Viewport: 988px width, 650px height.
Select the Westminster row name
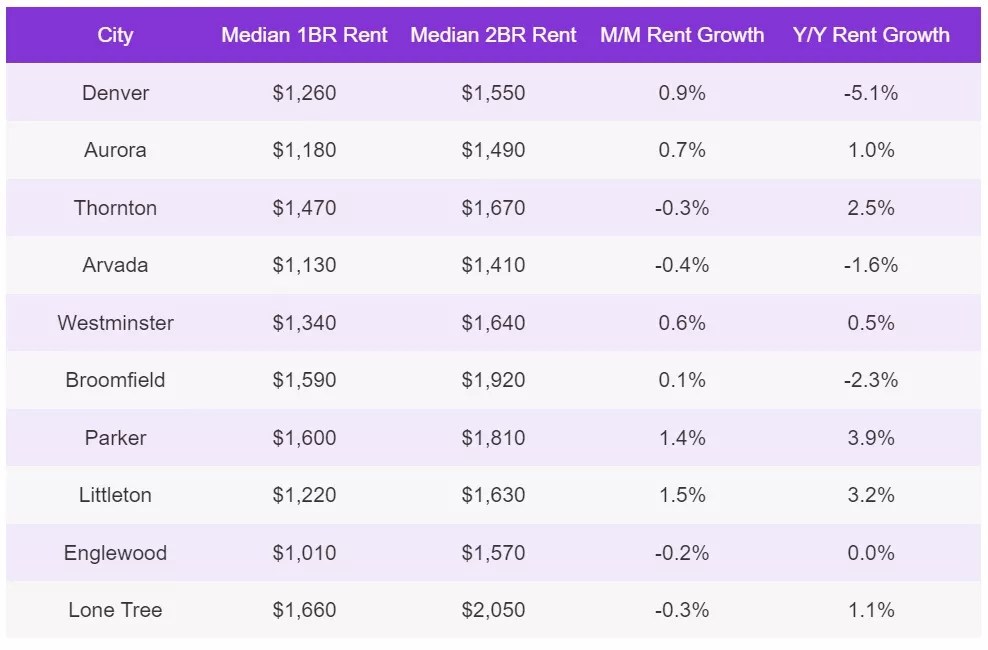[x=115, y=323]
